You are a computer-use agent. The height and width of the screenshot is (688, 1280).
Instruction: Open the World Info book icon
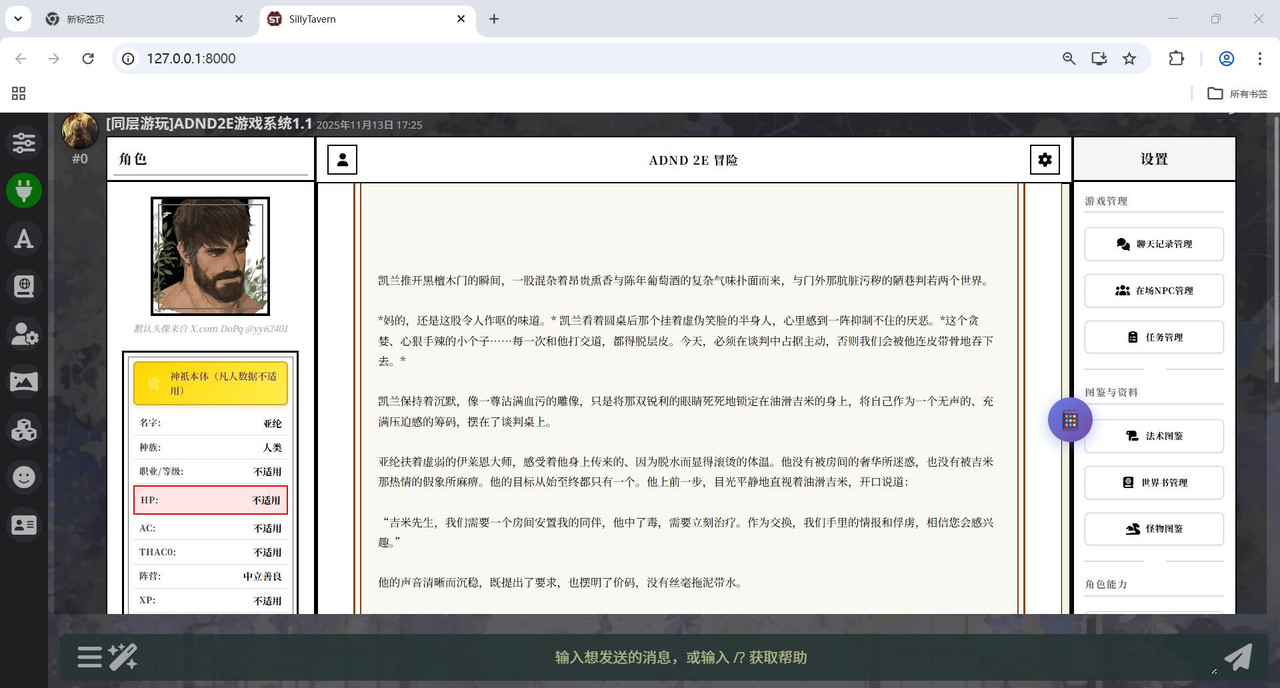(24, 286)
